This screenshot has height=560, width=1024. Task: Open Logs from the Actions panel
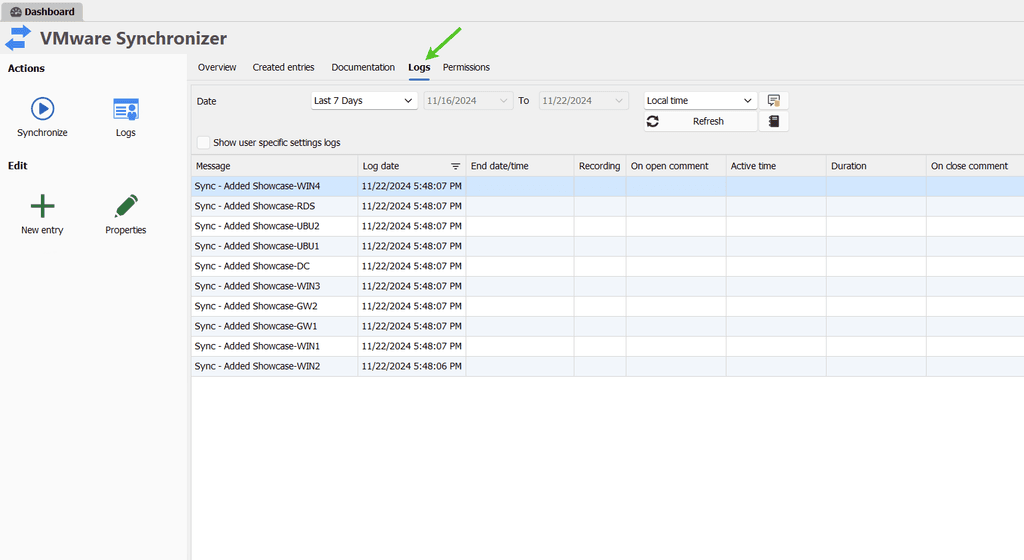pyautogui.click(x=126, y=110)
